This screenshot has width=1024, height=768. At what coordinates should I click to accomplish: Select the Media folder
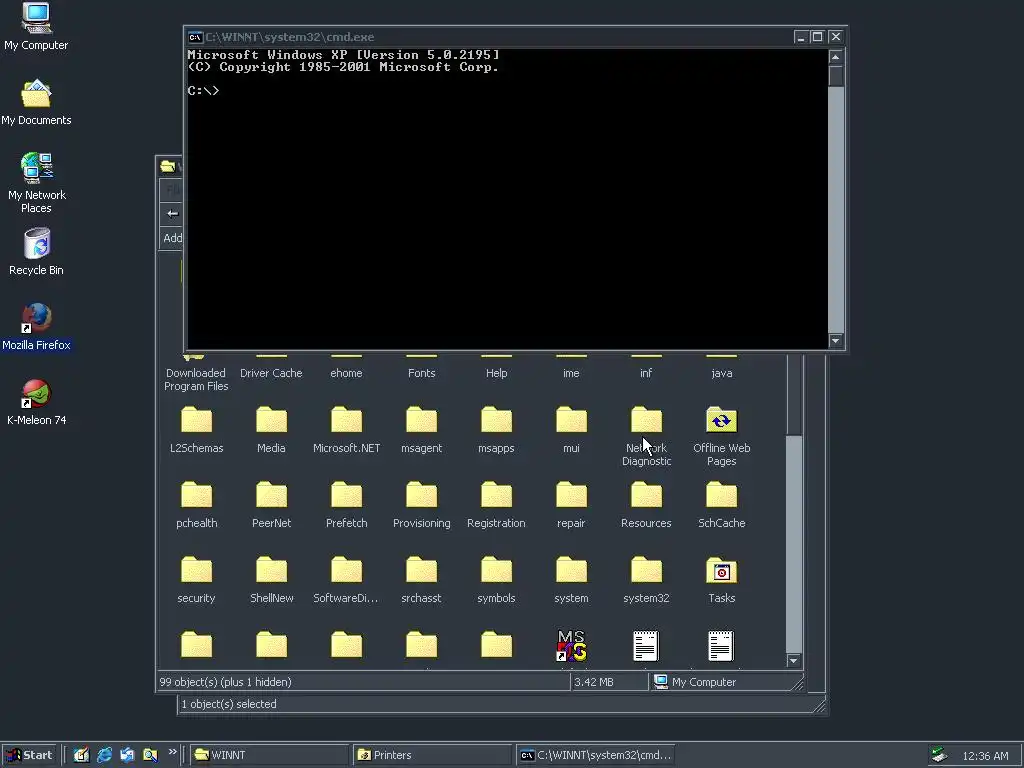click(x=271, y=430)
